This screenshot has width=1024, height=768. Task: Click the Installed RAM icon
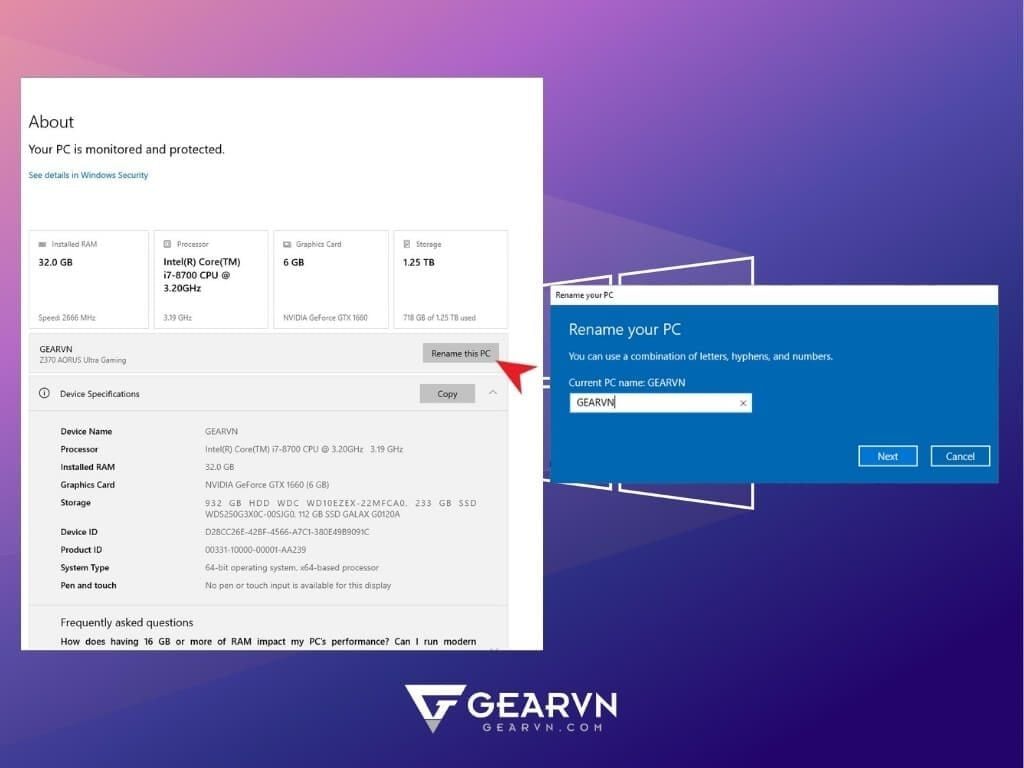41,243
